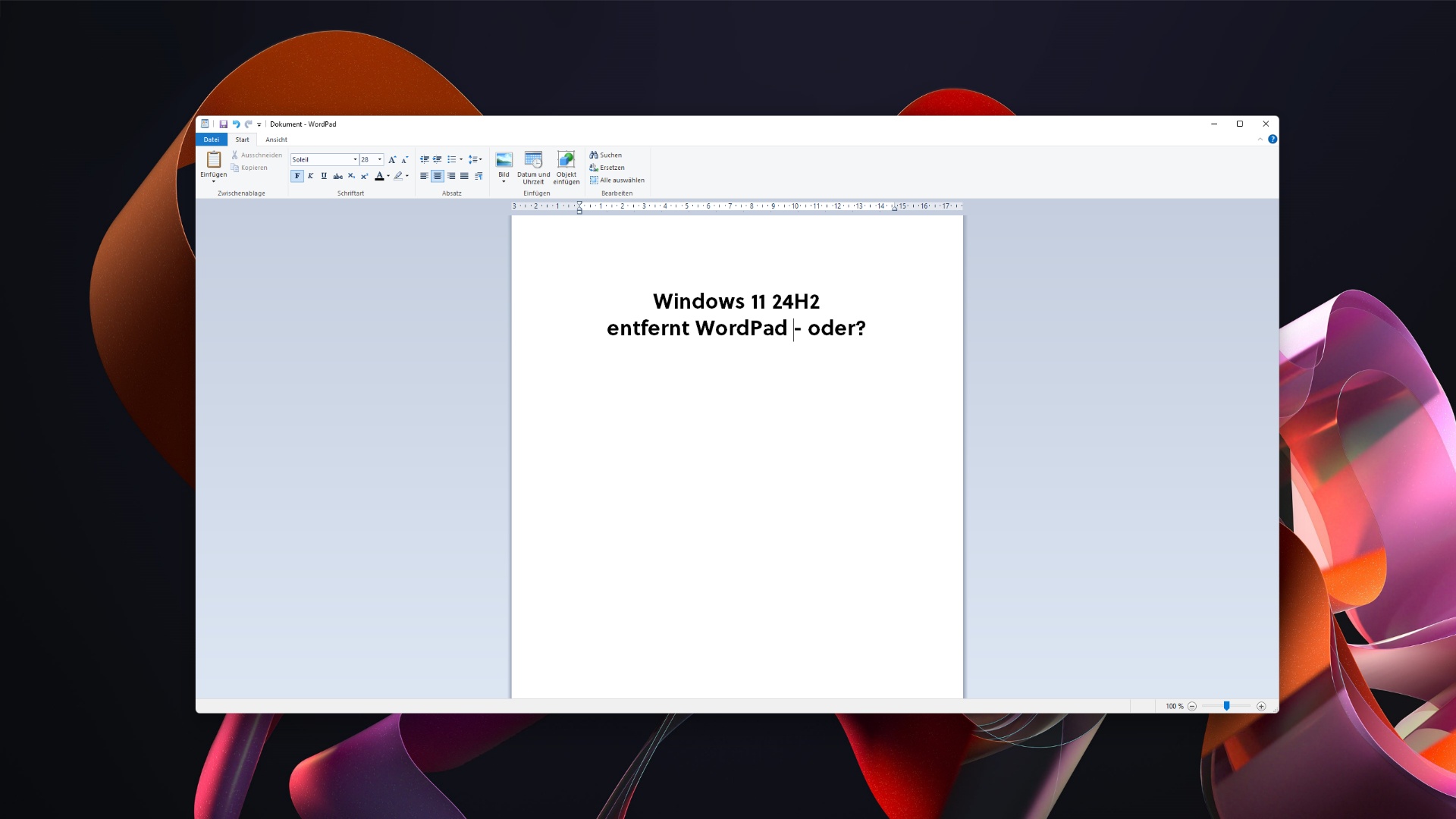
Task: Align the paragraph text right
Action: pos(451,176)
